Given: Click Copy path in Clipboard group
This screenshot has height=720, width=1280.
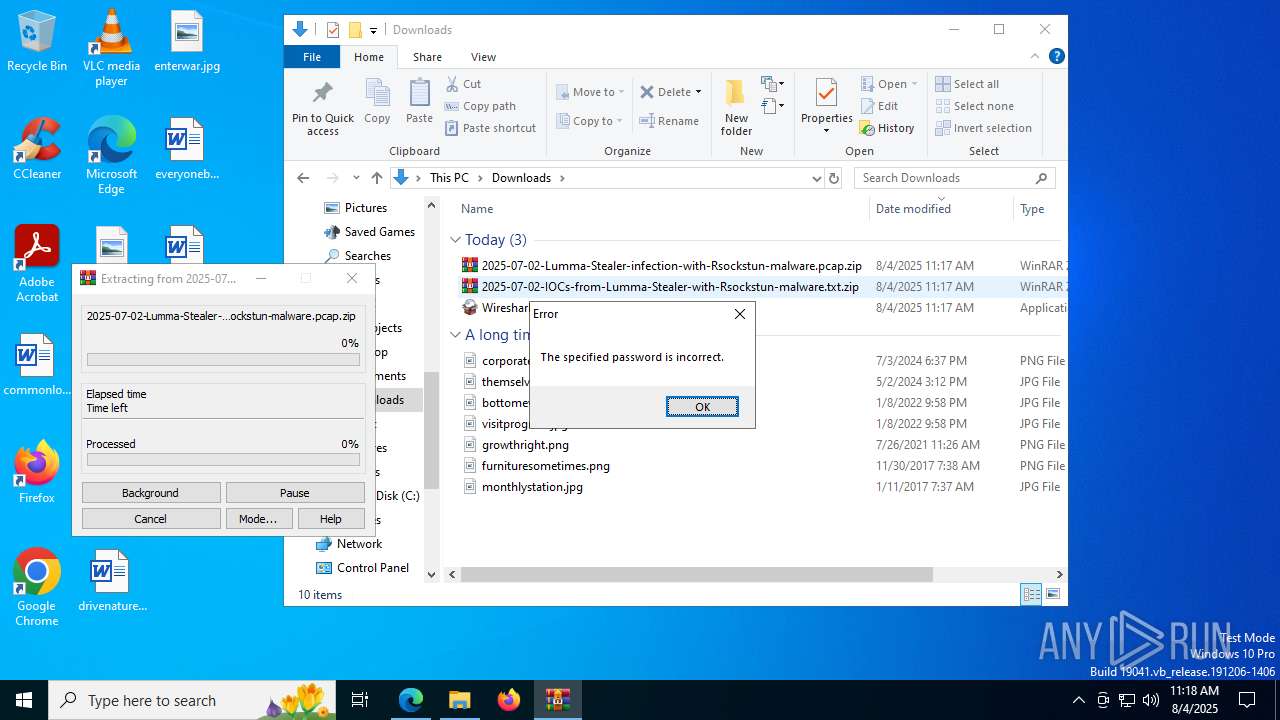Looking at the screenshot, I should click(480, 106).
